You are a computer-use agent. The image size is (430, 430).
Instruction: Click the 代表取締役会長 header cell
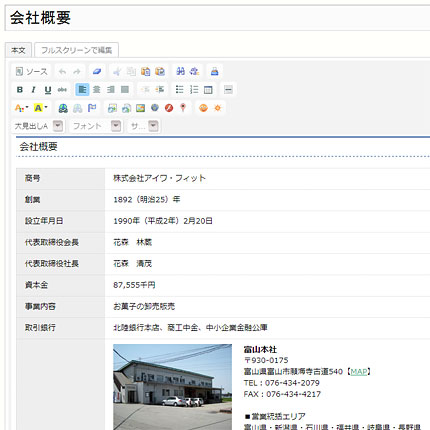(61, 243)
